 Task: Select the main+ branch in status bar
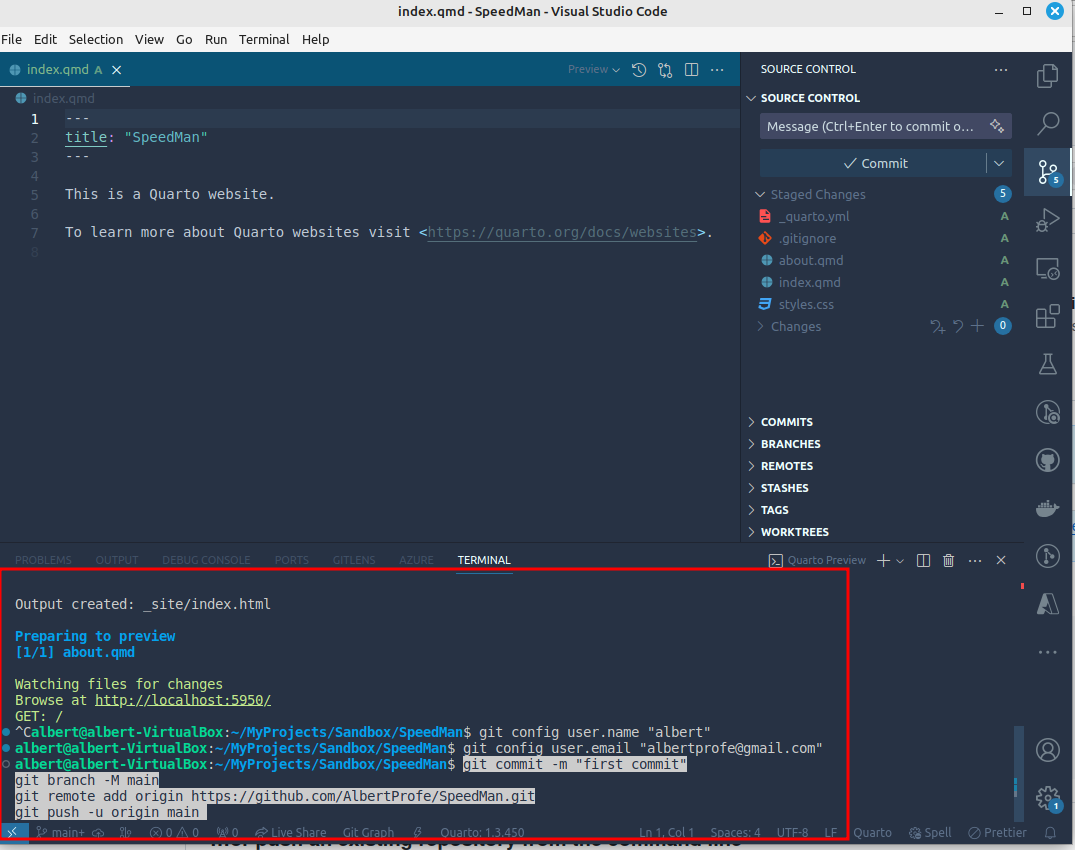pyautogui.click(x=61, y=833)
